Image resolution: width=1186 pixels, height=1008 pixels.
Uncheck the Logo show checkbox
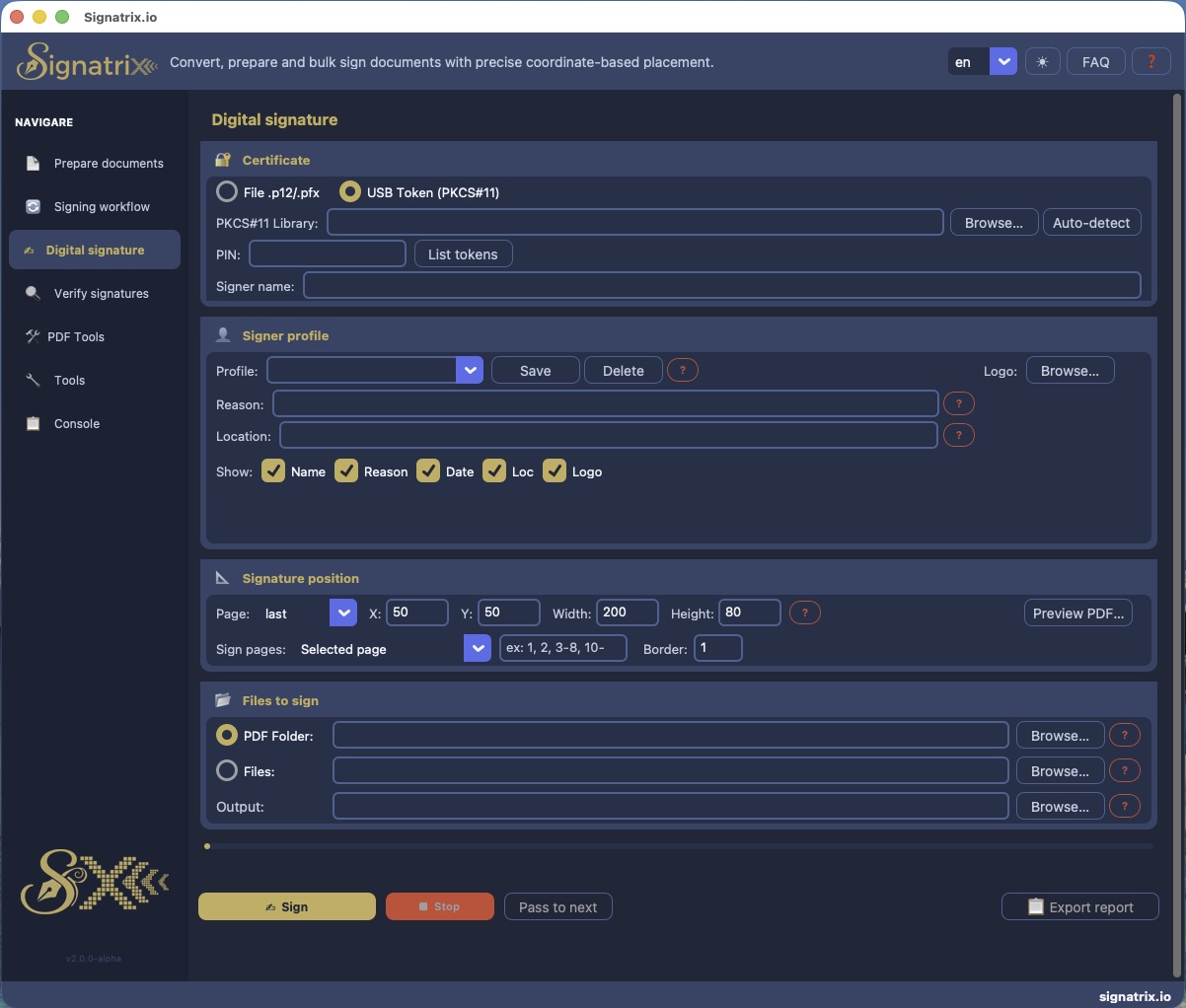click(555, 471)
